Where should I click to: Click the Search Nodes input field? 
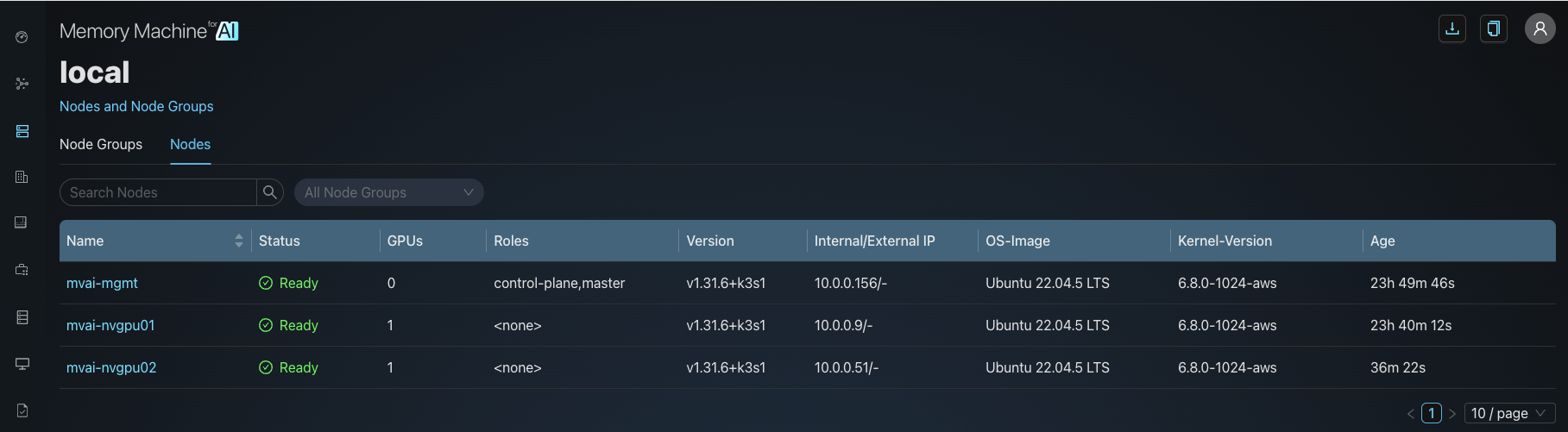click(159, 192)
